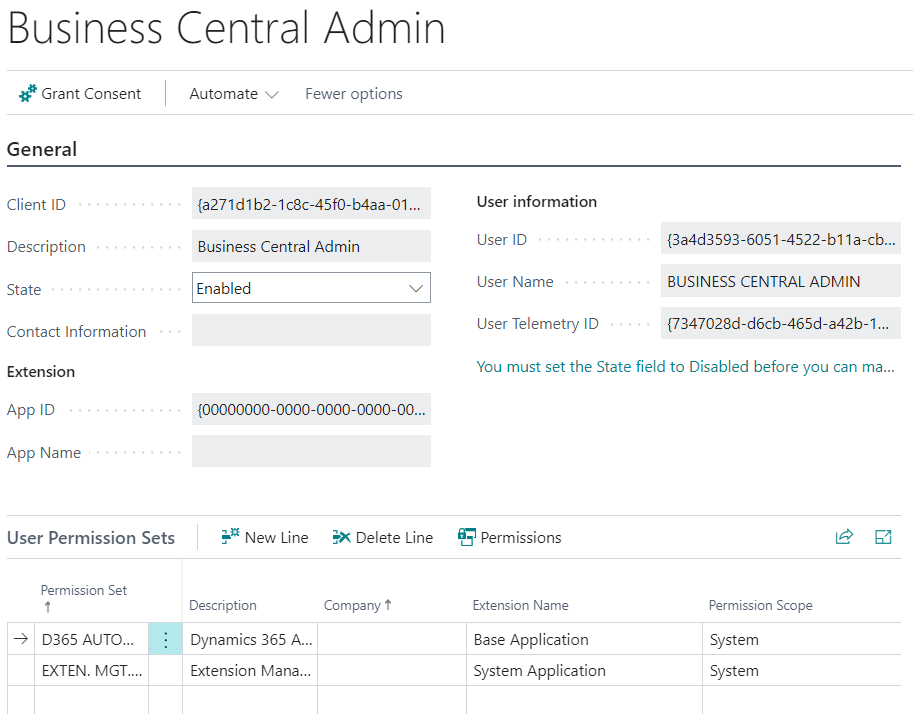Viewport: 913px width, 714px height.
Task: Click the share icon in User Permission Sets
Action: (x=844, y=537)
